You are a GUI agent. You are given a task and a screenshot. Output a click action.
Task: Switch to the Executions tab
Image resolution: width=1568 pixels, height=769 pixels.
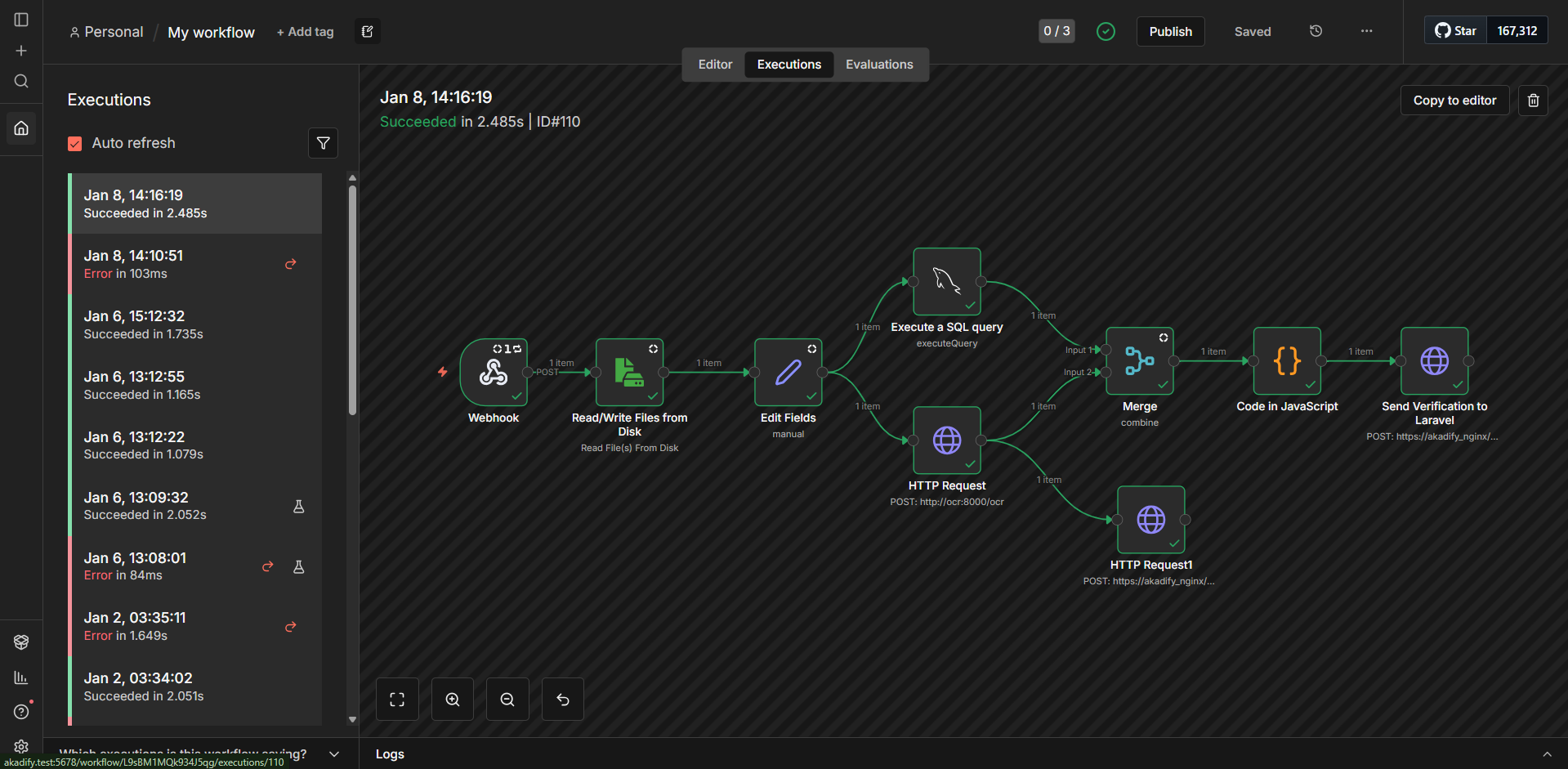click(789, 65)
